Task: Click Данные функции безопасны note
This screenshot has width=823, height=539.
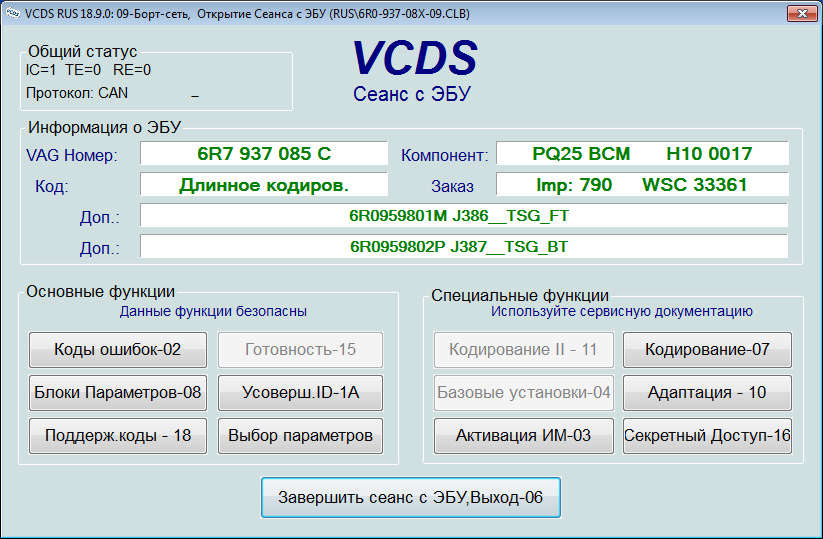Action: (x=213, y=311)
